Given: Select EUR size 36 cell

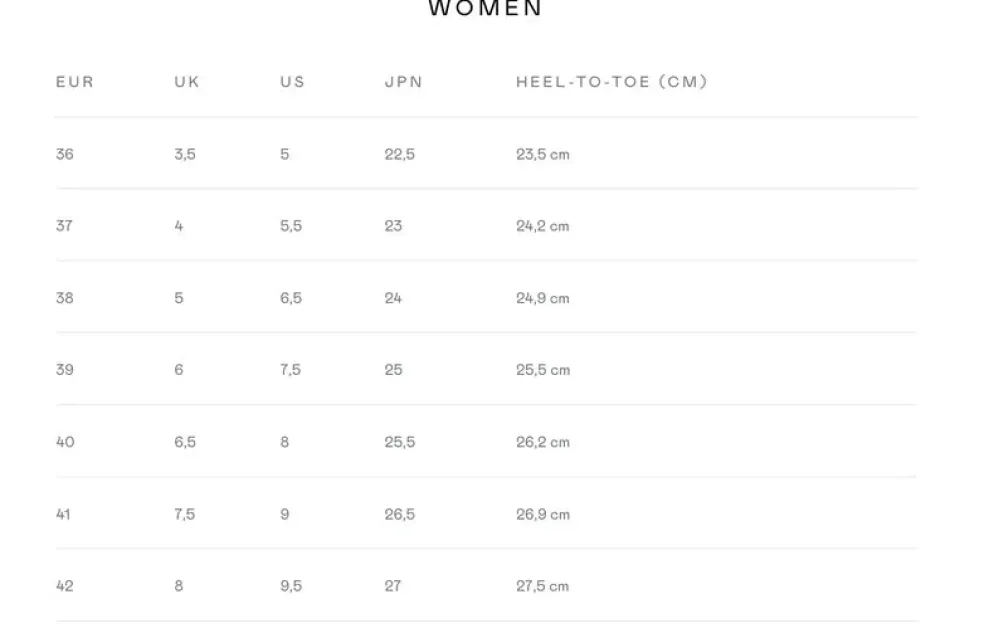Looking at the screenshot, I should tap(65, 154).
